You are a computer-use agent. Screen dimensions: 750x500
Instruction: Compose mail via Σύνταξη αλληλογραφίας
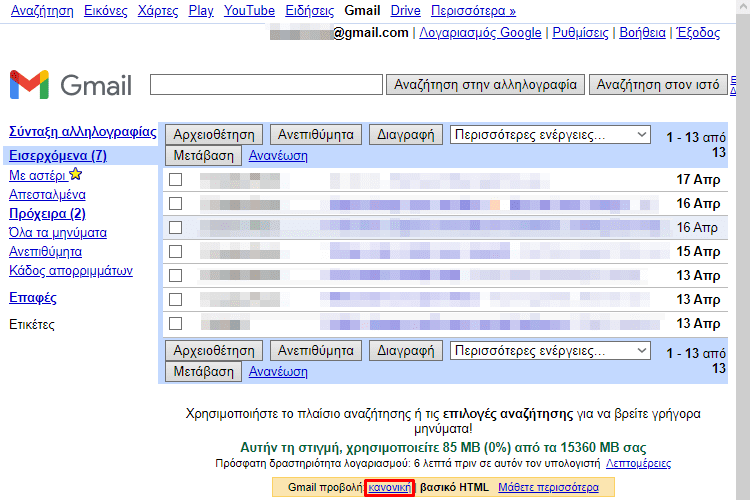(x=83, y=132)
